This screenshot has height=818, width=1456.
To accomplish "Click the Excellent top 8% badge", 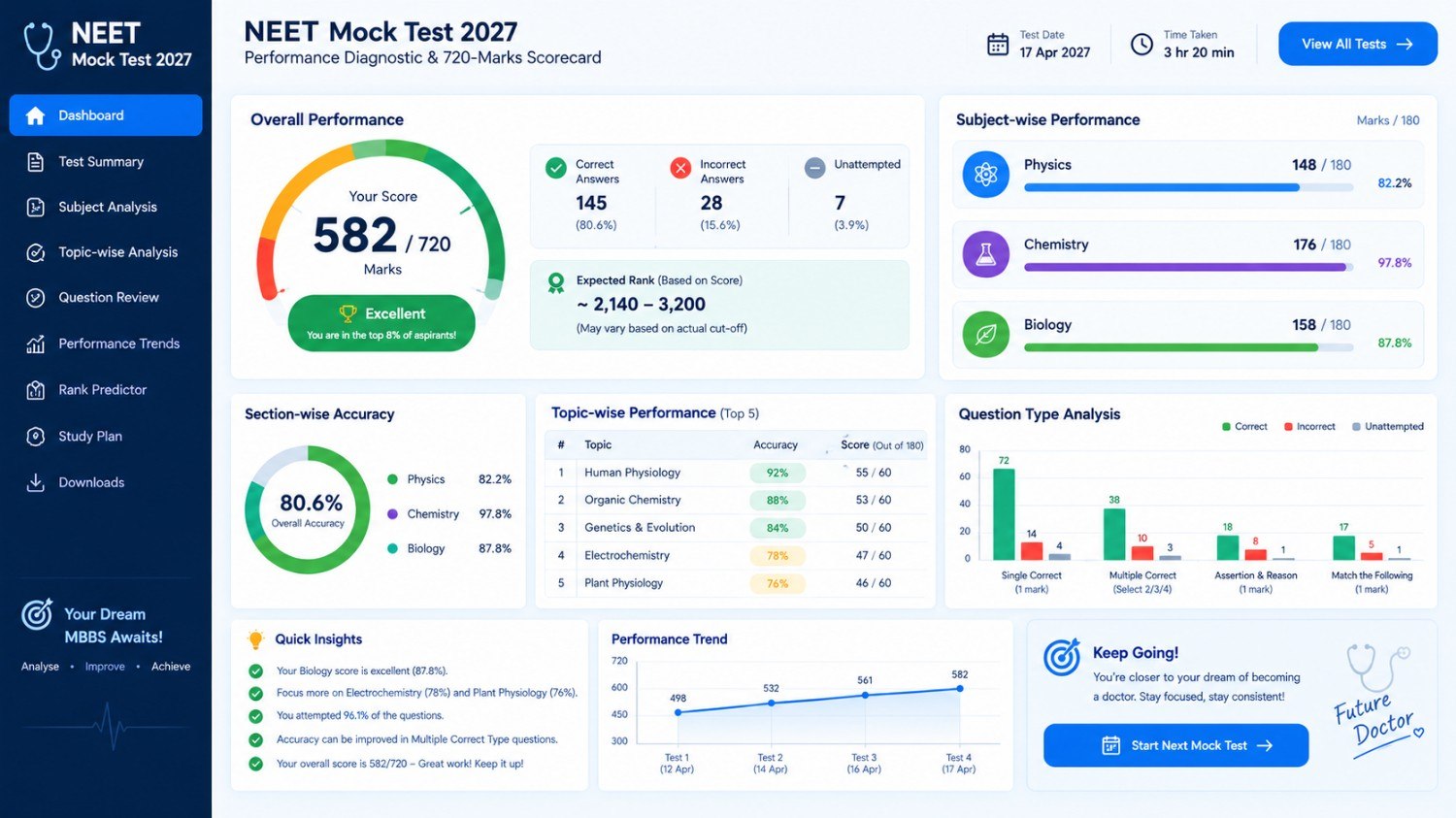I will tap(381, 323).
